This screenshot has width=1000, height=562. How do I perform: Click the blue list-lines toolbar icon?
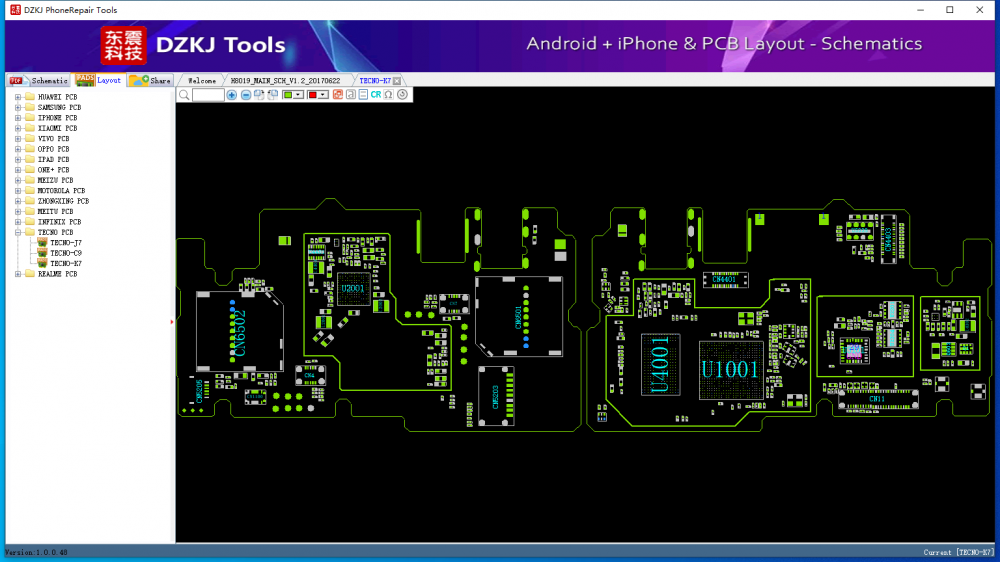click(363, 95)
